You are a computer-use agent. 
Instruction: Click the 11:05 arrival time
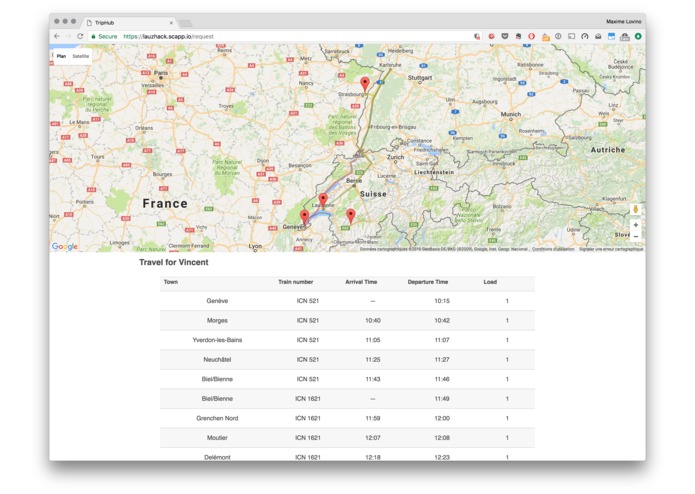point(373,340)
